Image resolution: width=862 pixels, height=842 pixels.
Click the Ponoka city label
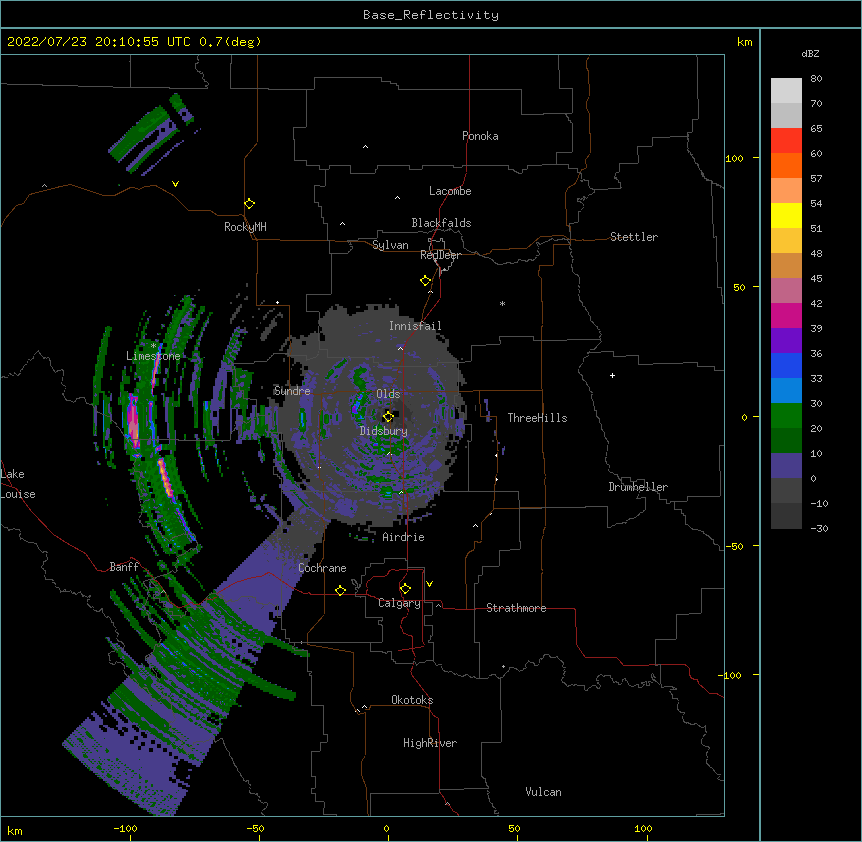point(480,136)
